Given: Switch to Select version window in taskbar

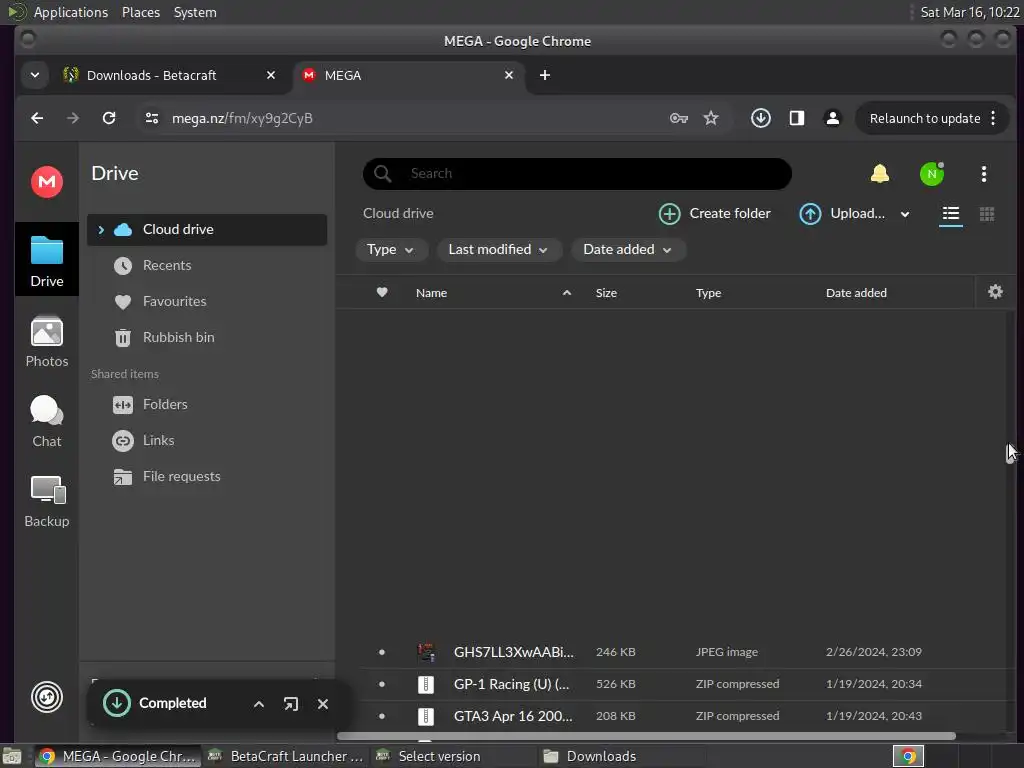Looking at the screenshot, I should click(x=451, y=756).
